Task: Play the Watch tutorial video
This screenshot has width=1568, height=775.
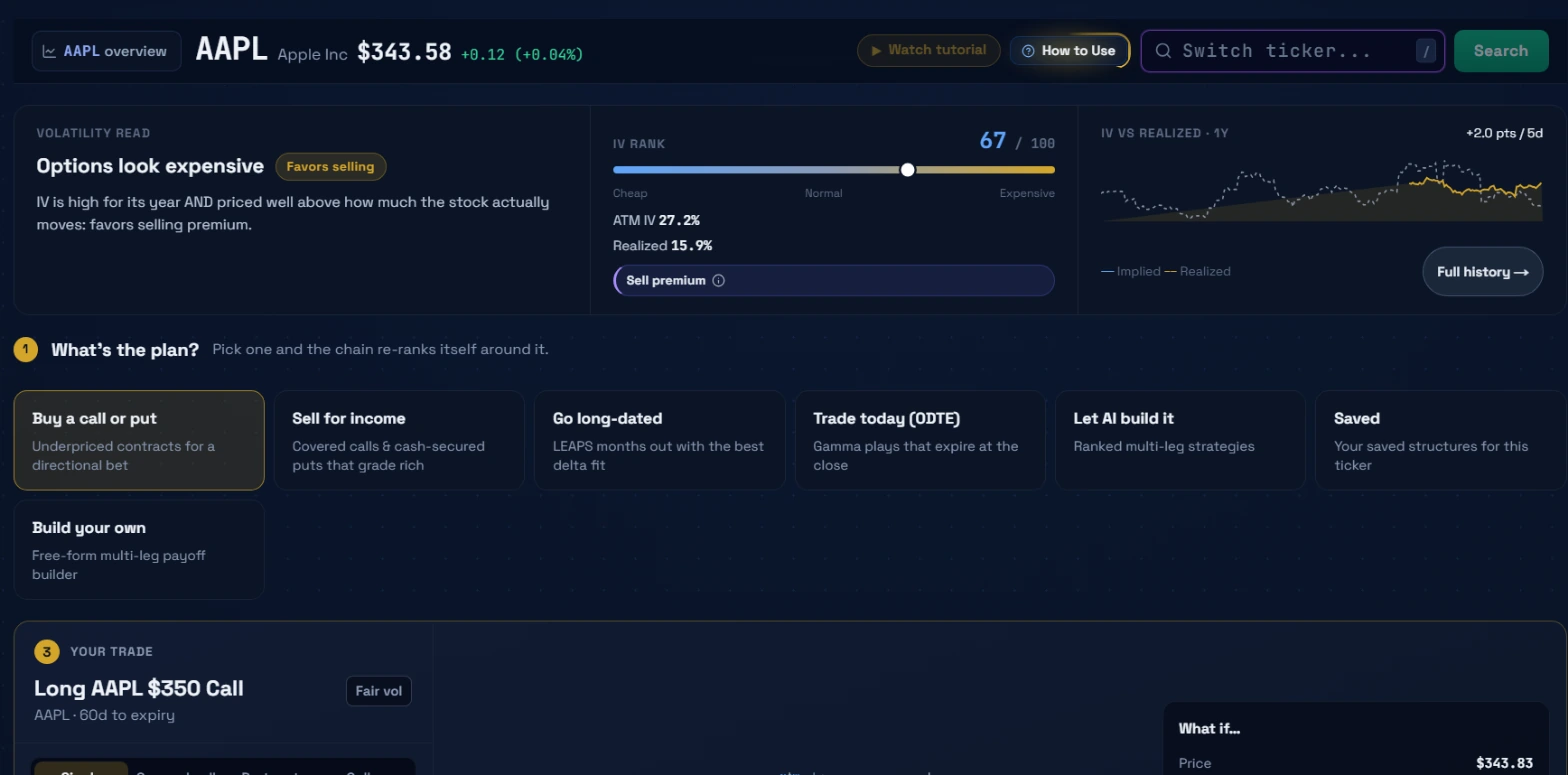Action: click(928, 50)
